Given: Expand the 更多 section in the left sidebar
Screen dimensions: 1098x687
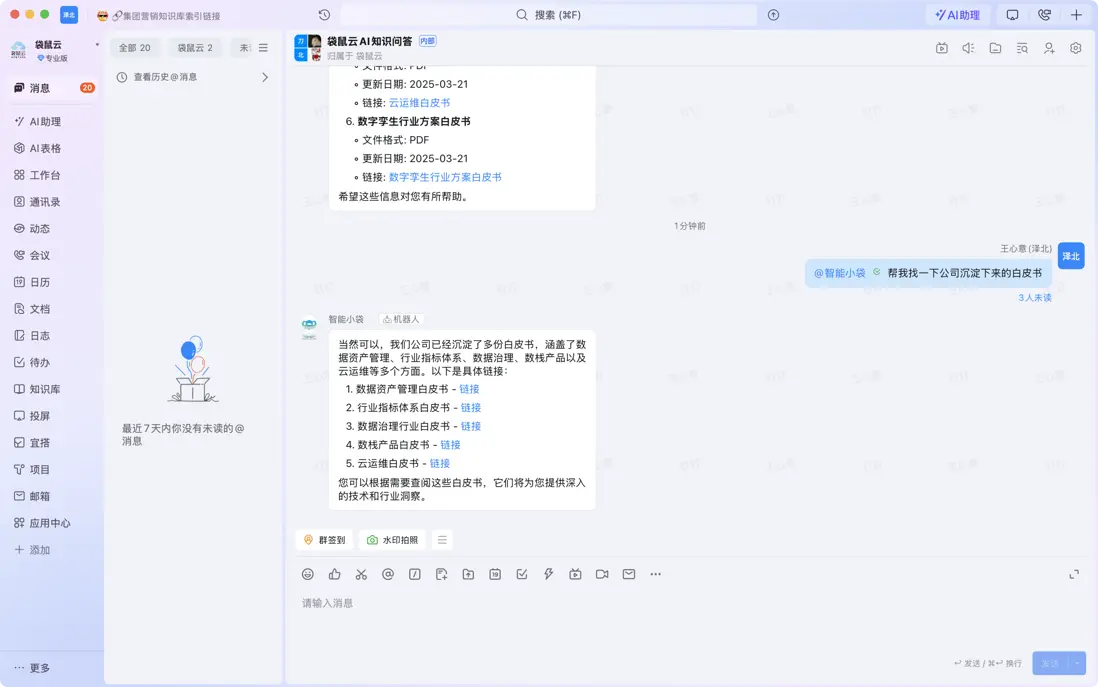Looking at the screenshot, I should (34, 667).
